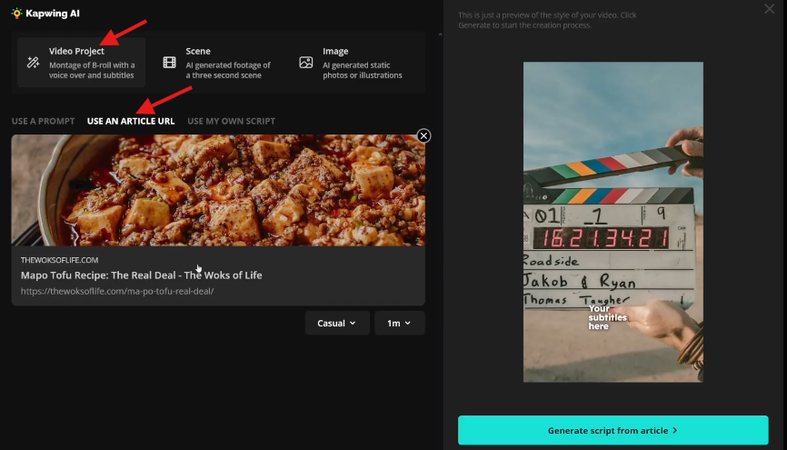Image resolution: width=787 pixels, height=450 pixels.
Task: Remove the article with the X icon
Action: coord(424,136)
